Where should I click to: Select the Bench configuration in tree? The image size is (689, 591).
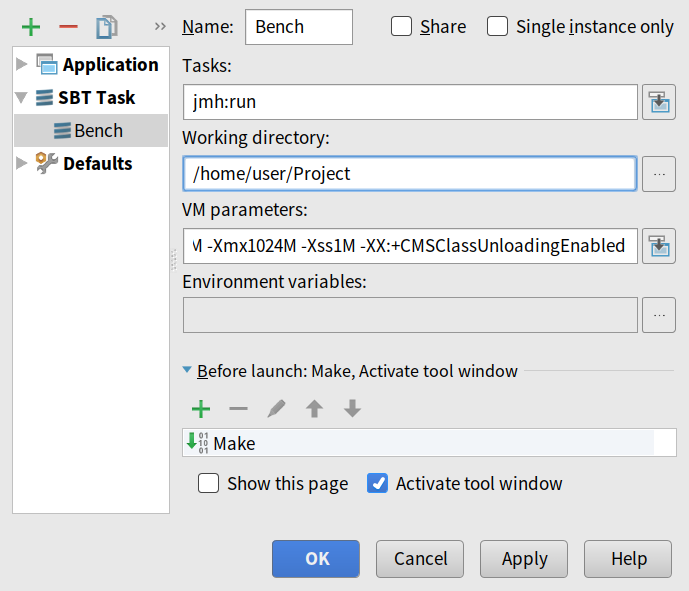98,131
